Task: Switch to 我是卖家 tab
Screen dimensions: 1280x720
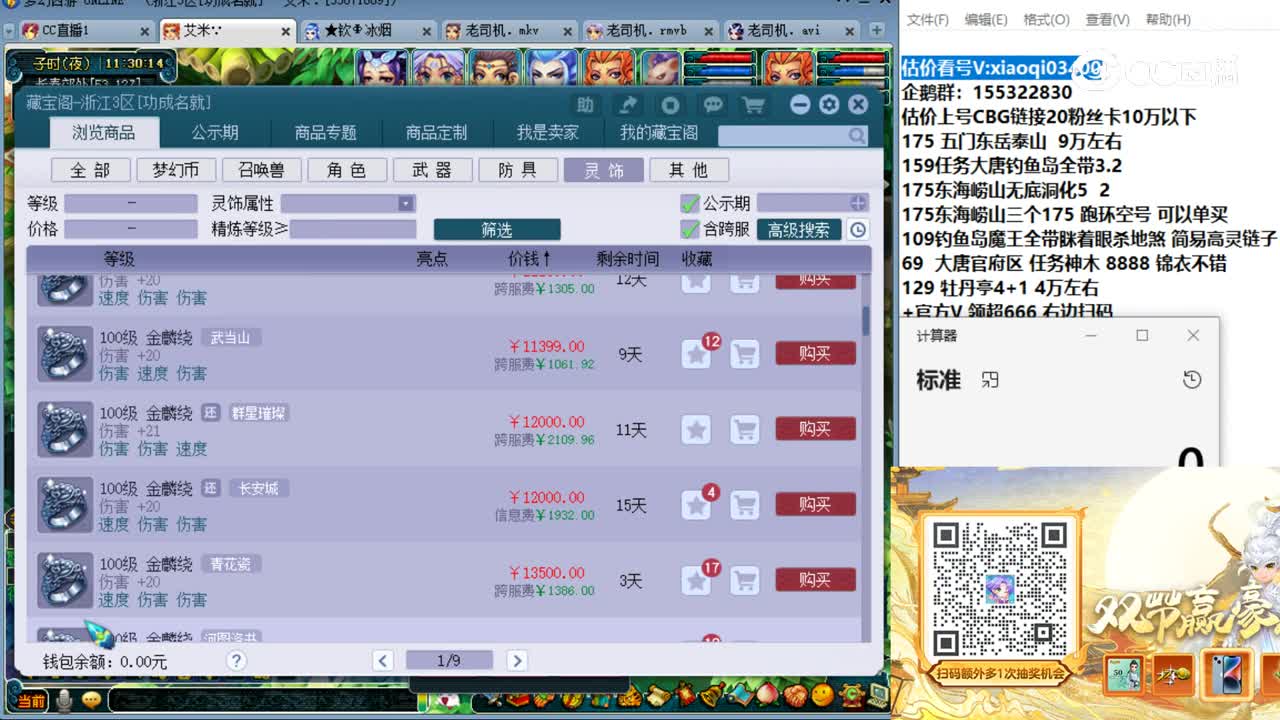Action: [x=547, y=133]
